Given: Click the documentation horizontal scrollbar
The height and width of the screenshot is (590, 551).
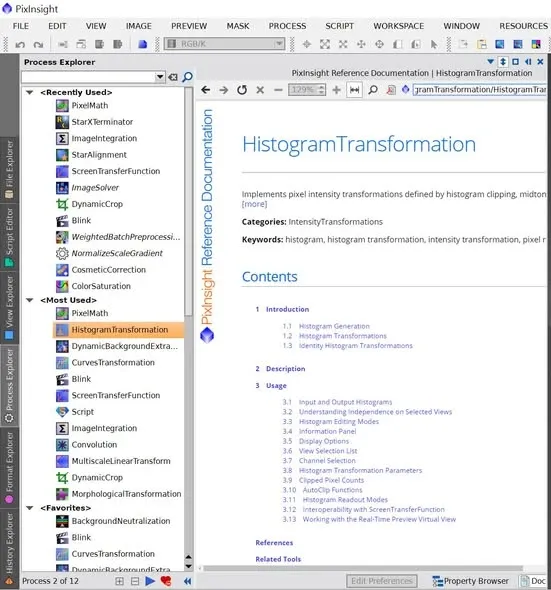Looking at the screenshot, I should click(x=363, y=568).
